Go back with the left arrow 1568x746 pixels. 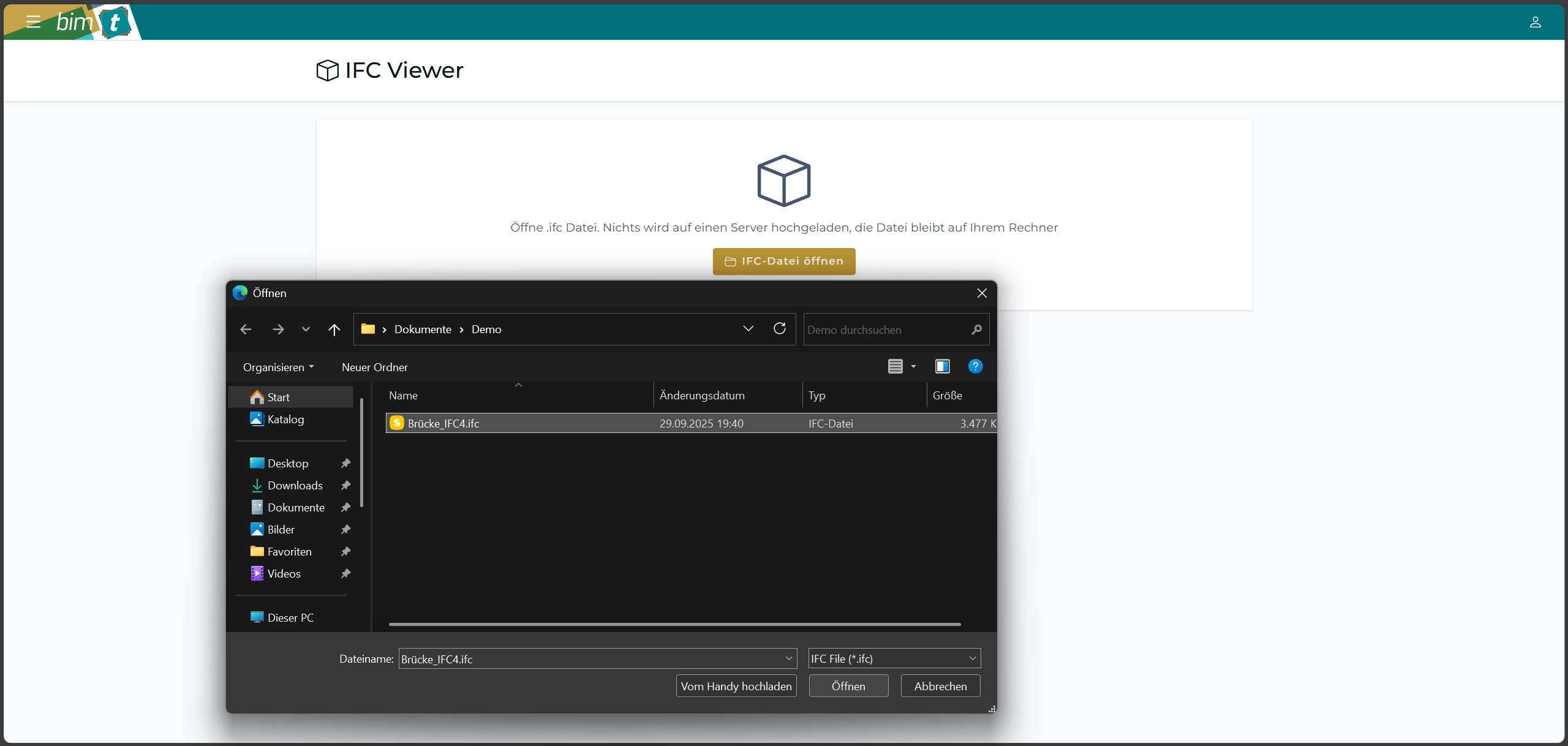(246, 330)
